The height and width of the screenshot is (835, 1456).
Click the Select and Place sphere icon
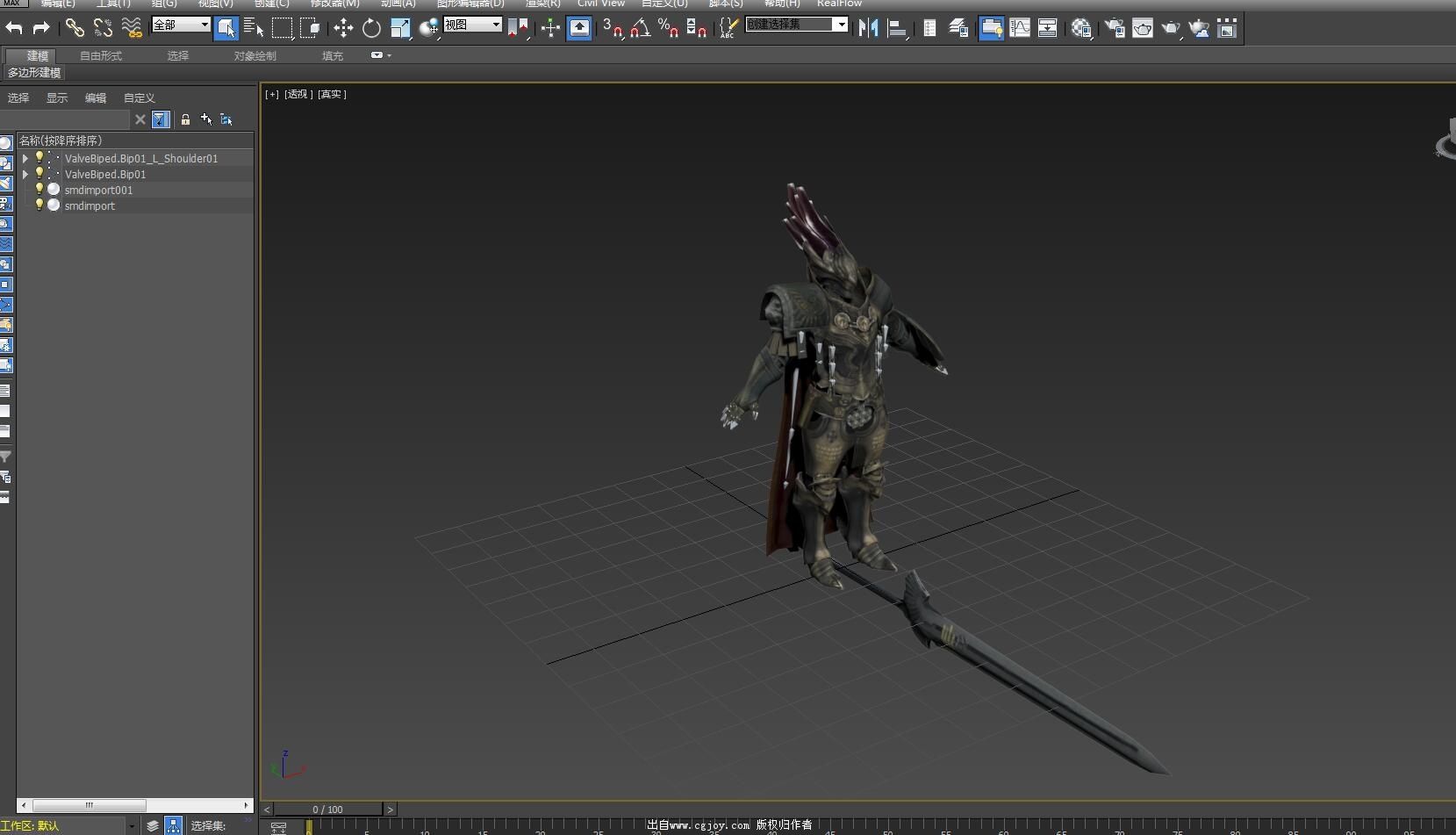coord(428,28)
